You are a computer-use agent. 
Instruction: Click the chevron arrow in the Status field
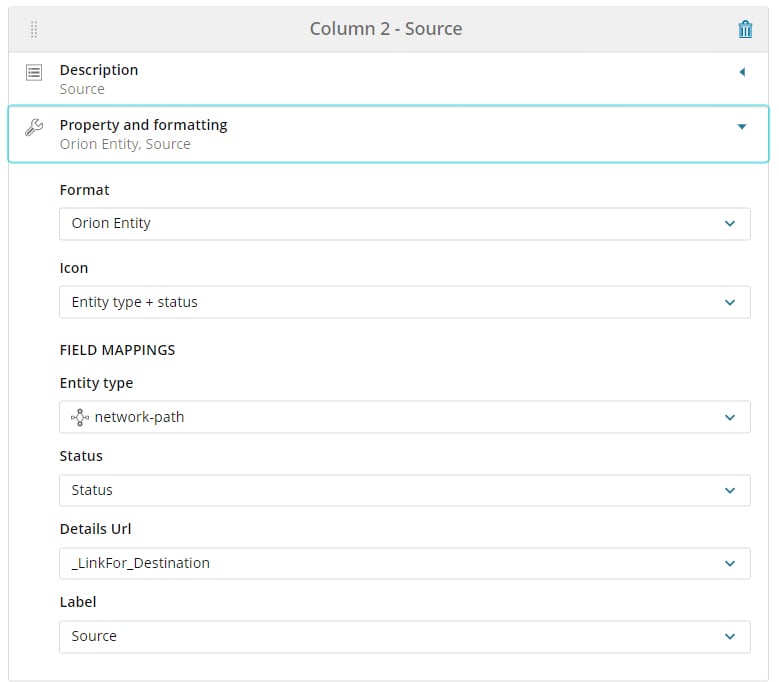(x=730, y=490)
